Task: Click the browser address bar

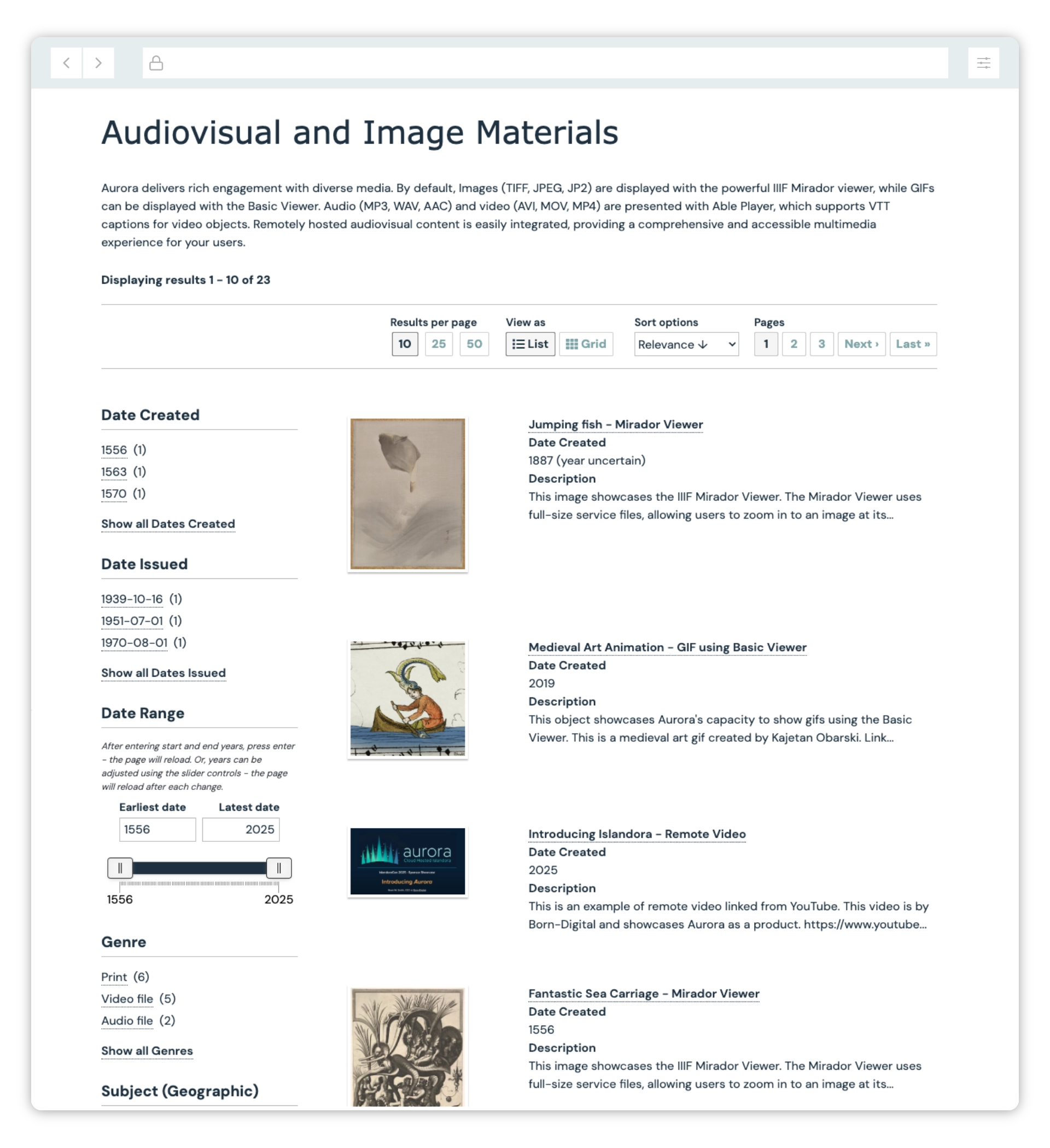Action: (546, 63)
